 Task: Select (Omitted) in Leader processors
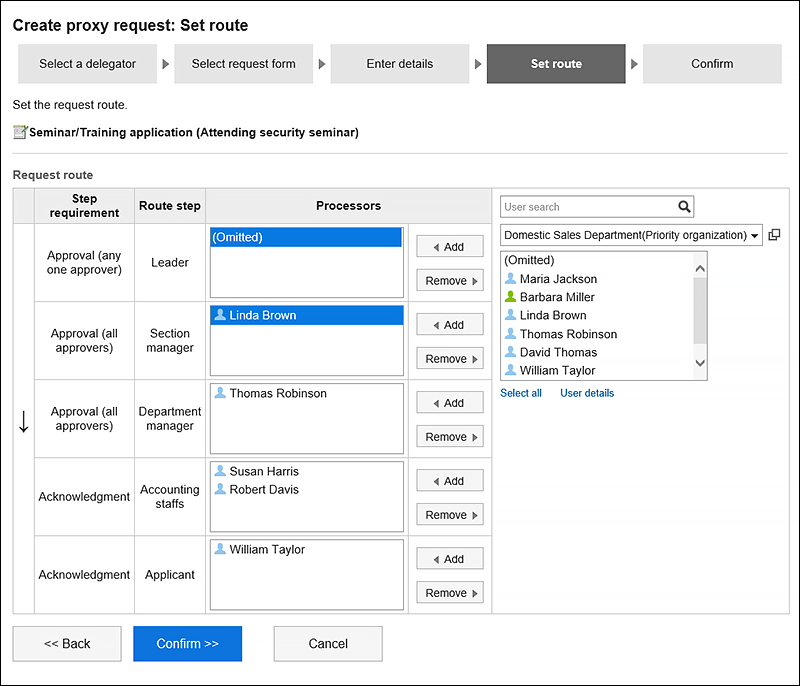point(306,237)
